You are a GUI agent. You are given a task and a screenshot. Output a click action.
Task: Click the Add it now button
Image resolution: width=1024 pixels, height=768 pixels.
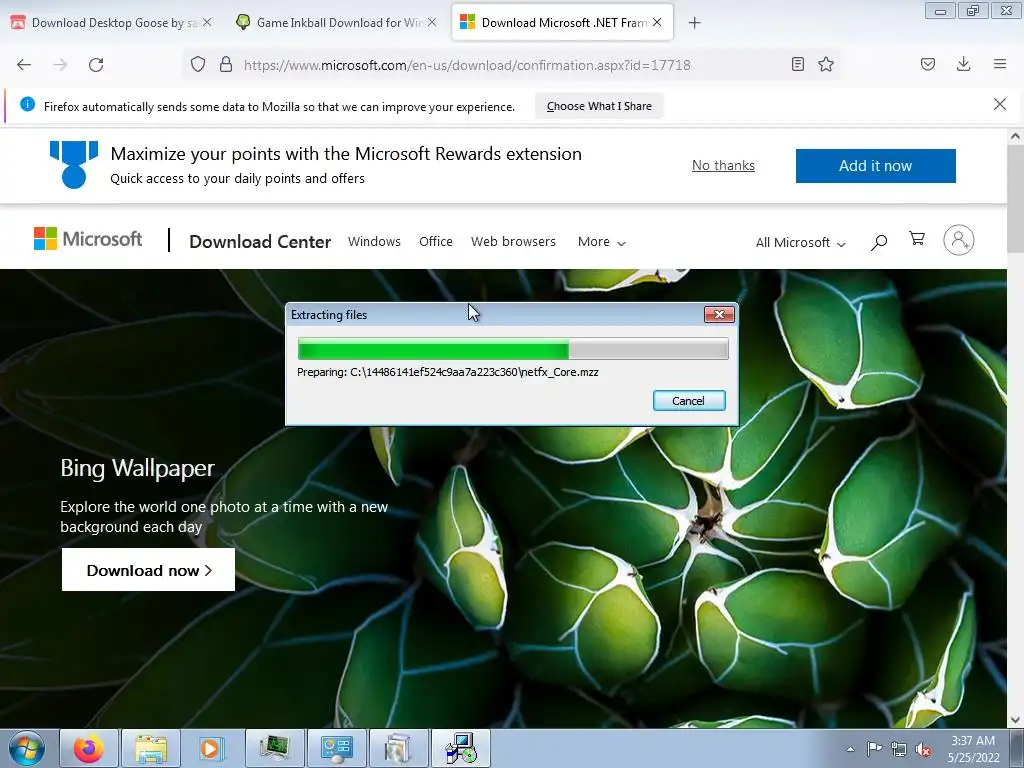click(x=875, y=166)
